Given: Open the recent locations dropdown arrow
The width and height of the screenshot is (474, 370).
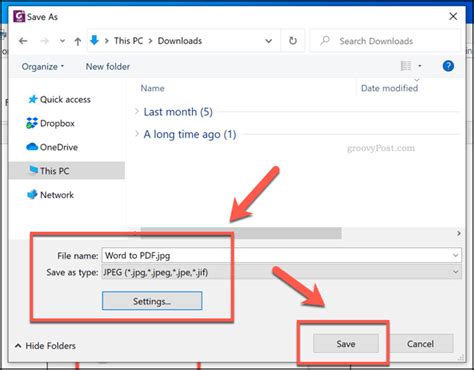Looking at the screenshot, I should (62, 41).
